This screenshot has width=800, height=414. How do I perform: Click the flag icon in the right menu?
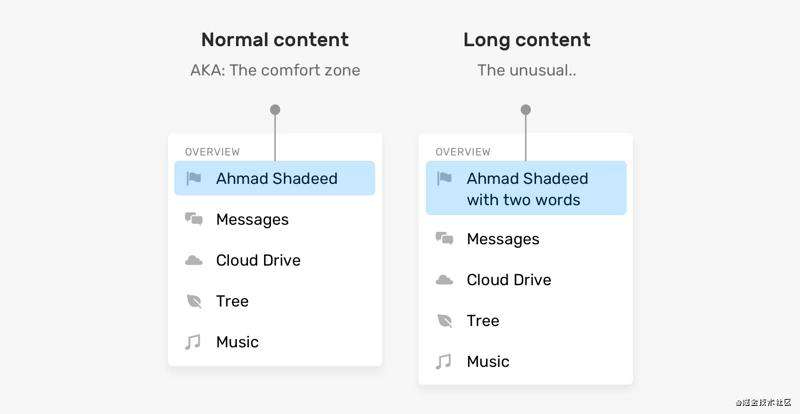point(444,178)
